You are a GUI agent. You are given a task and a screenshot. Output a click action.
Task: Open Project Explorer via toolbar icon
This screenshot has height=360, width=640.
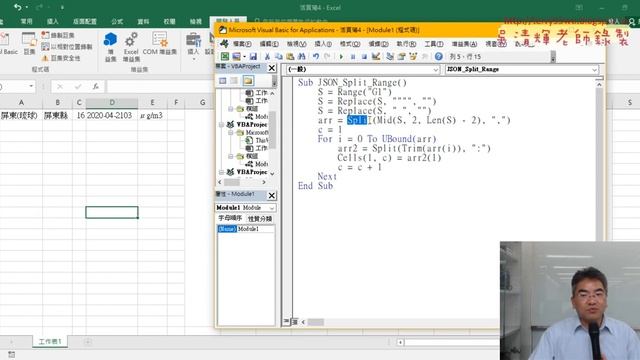(x=390, y=57)
